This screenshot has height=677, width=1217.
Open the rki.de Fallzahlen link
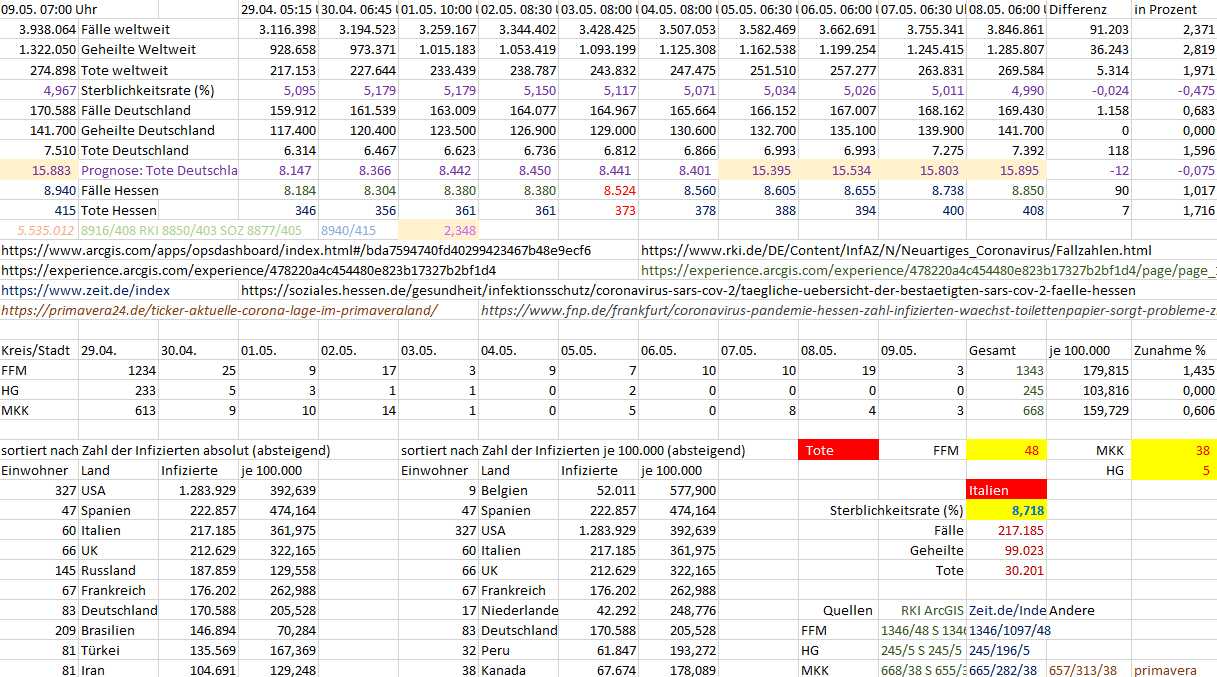895,250
